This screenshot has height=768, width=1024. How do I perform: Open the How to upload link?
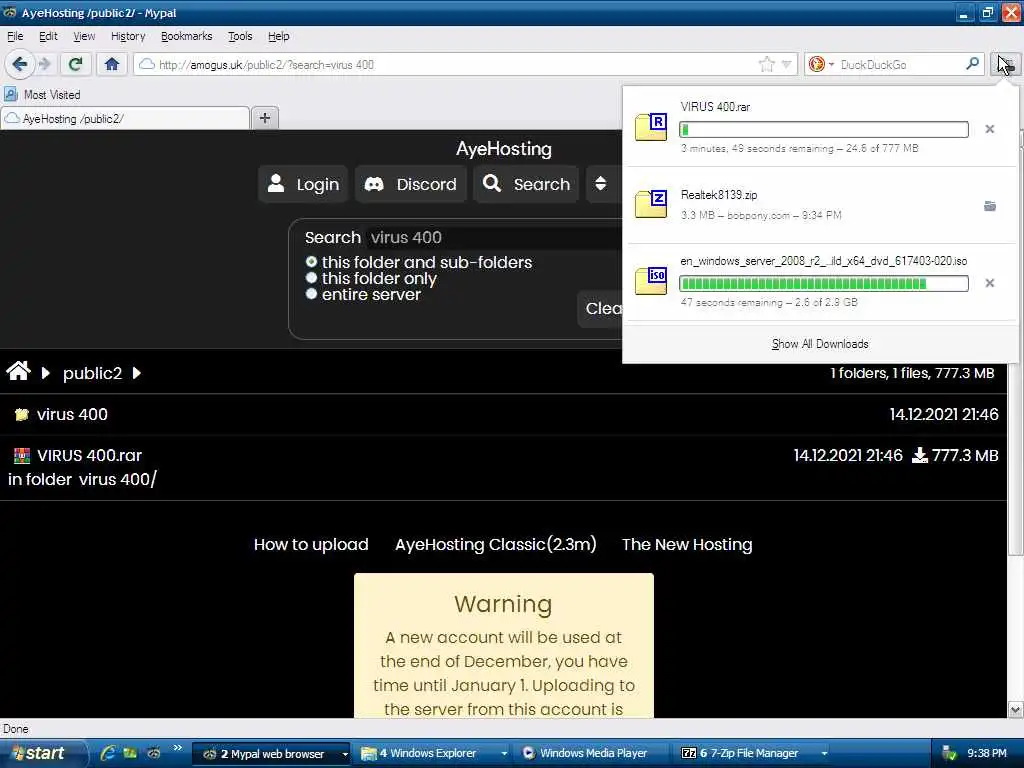click(311, 544)
